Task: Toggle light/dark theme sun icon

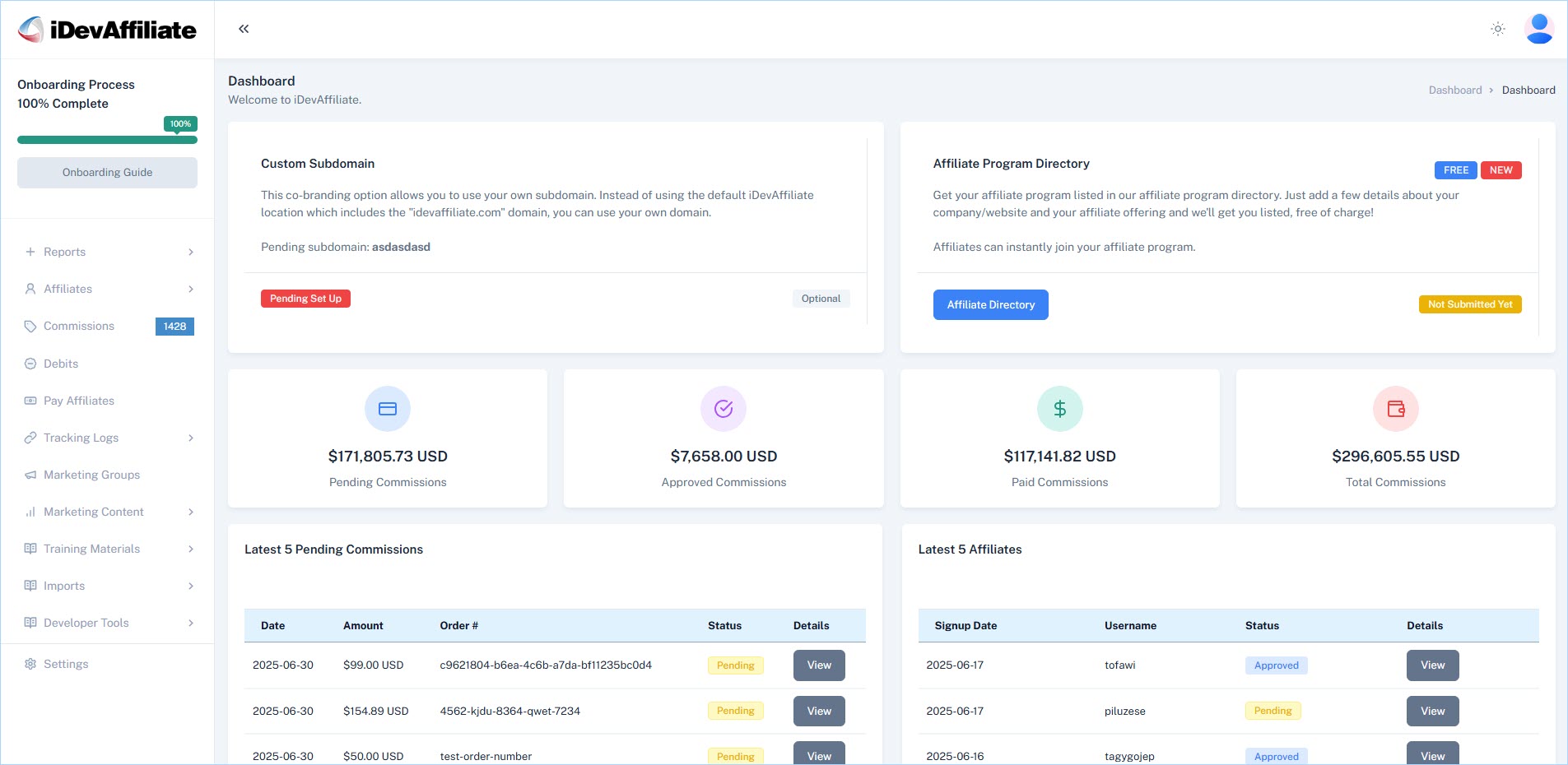Action: pyautogui.click(x=1498, y=29)
